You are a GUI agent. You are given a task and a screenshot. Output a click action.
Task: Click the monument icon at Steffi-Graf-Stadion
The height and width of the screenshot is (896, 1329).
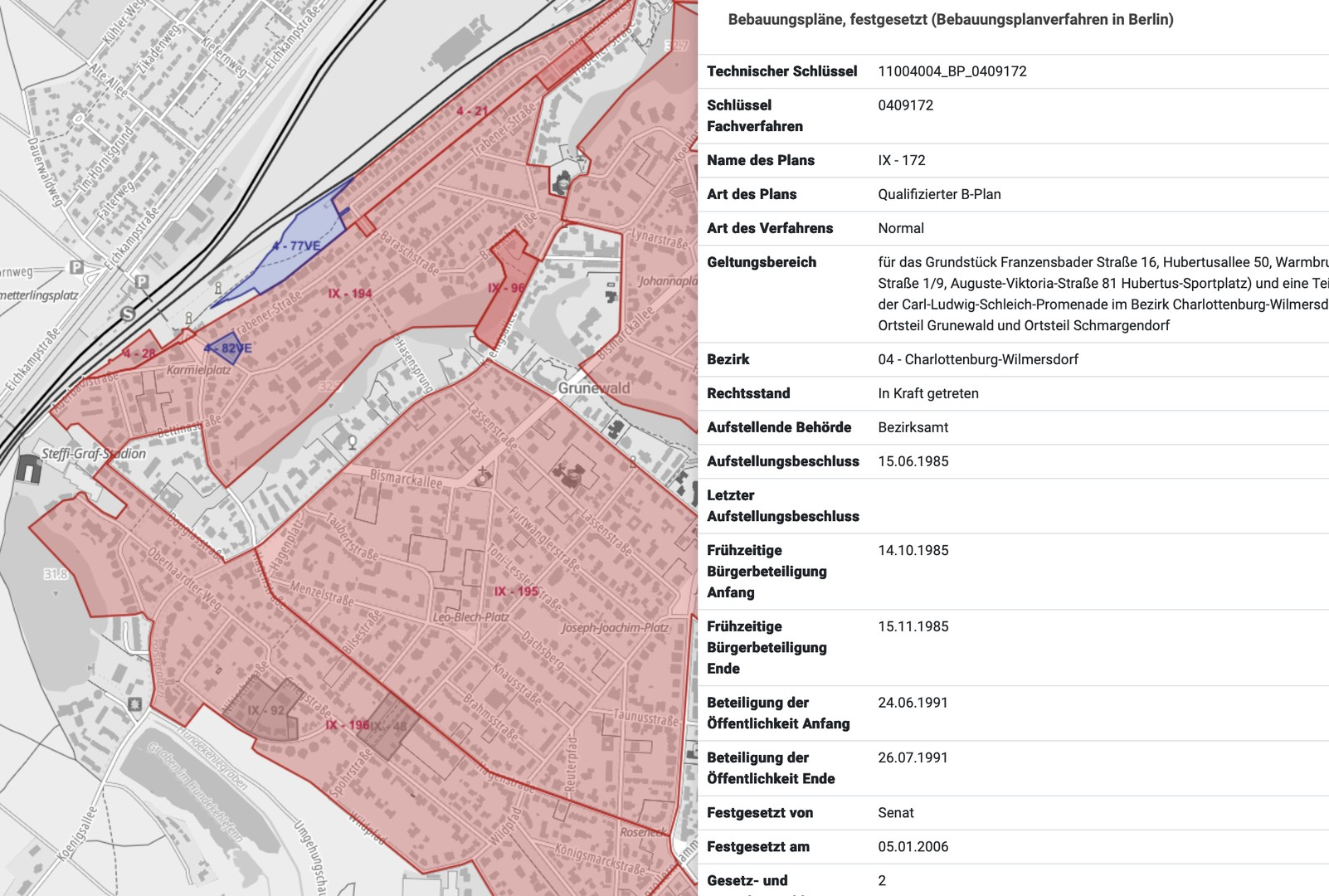[x=30, y=470]
